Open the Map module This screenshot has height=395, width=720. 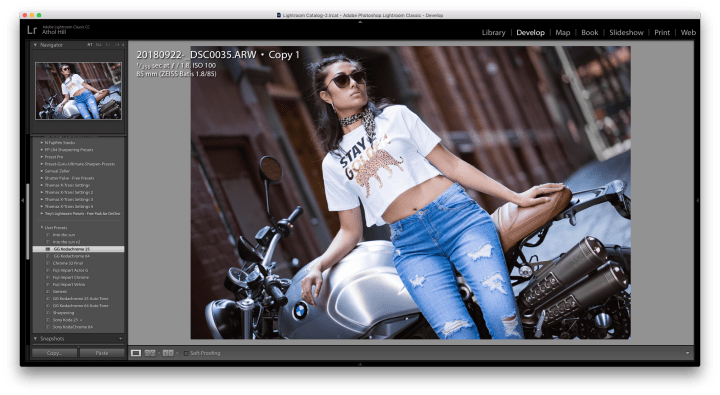[562, 33]
